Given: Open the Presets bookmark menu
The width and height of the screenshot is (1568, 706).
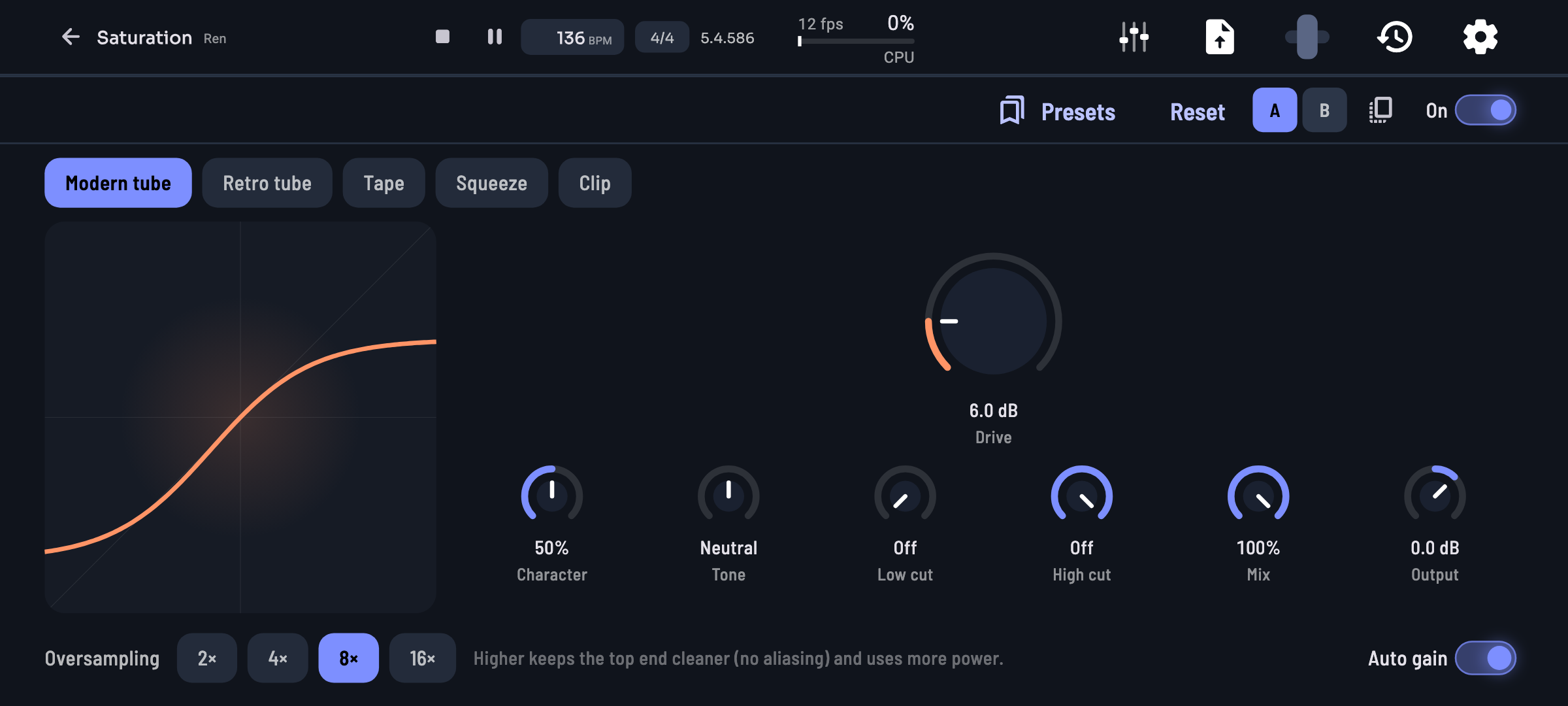Looking at the screenshot, I should click(1058, 111).
